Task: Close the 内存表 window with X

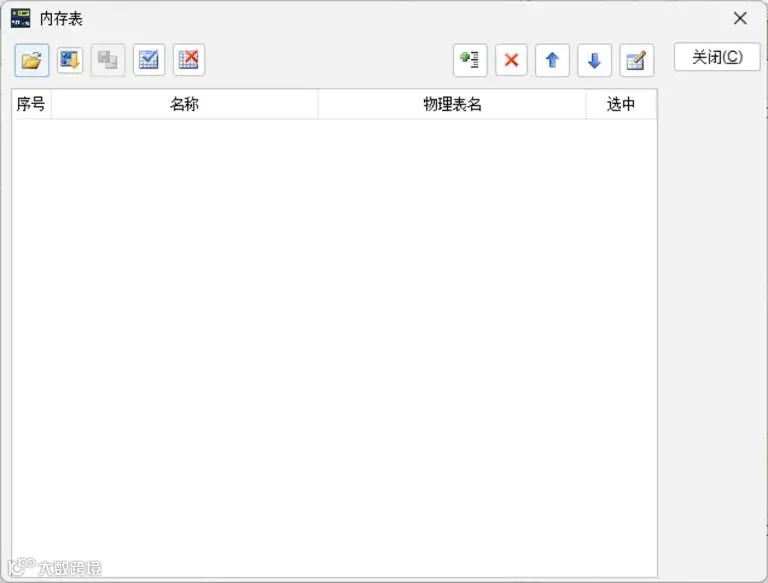Action: (x=740, y=18)
